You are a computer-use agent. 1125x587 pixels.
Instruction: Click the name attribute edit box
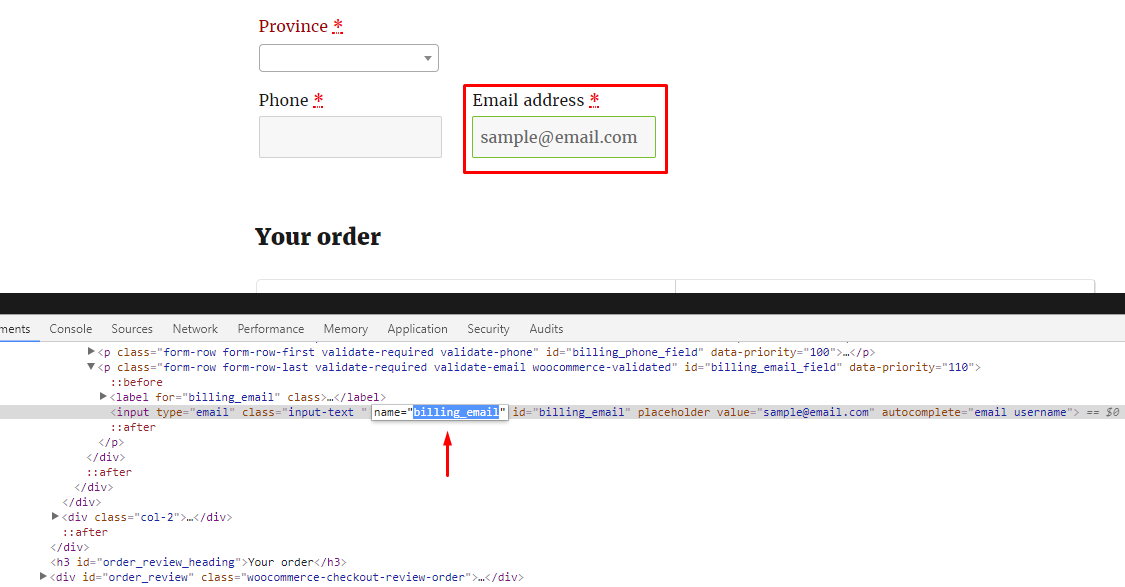pos(440,412)
